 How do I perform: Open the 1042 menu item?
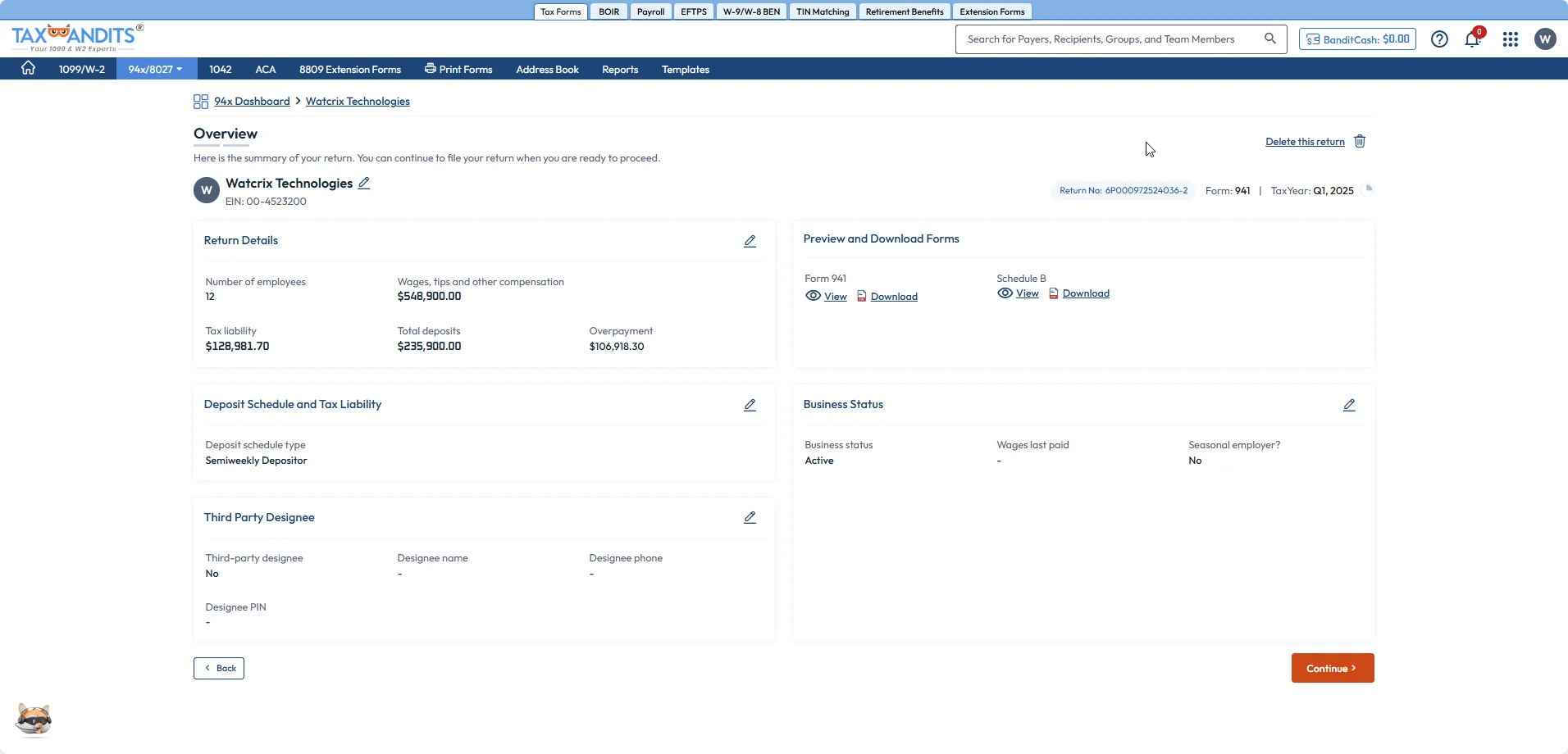[221, 69]
